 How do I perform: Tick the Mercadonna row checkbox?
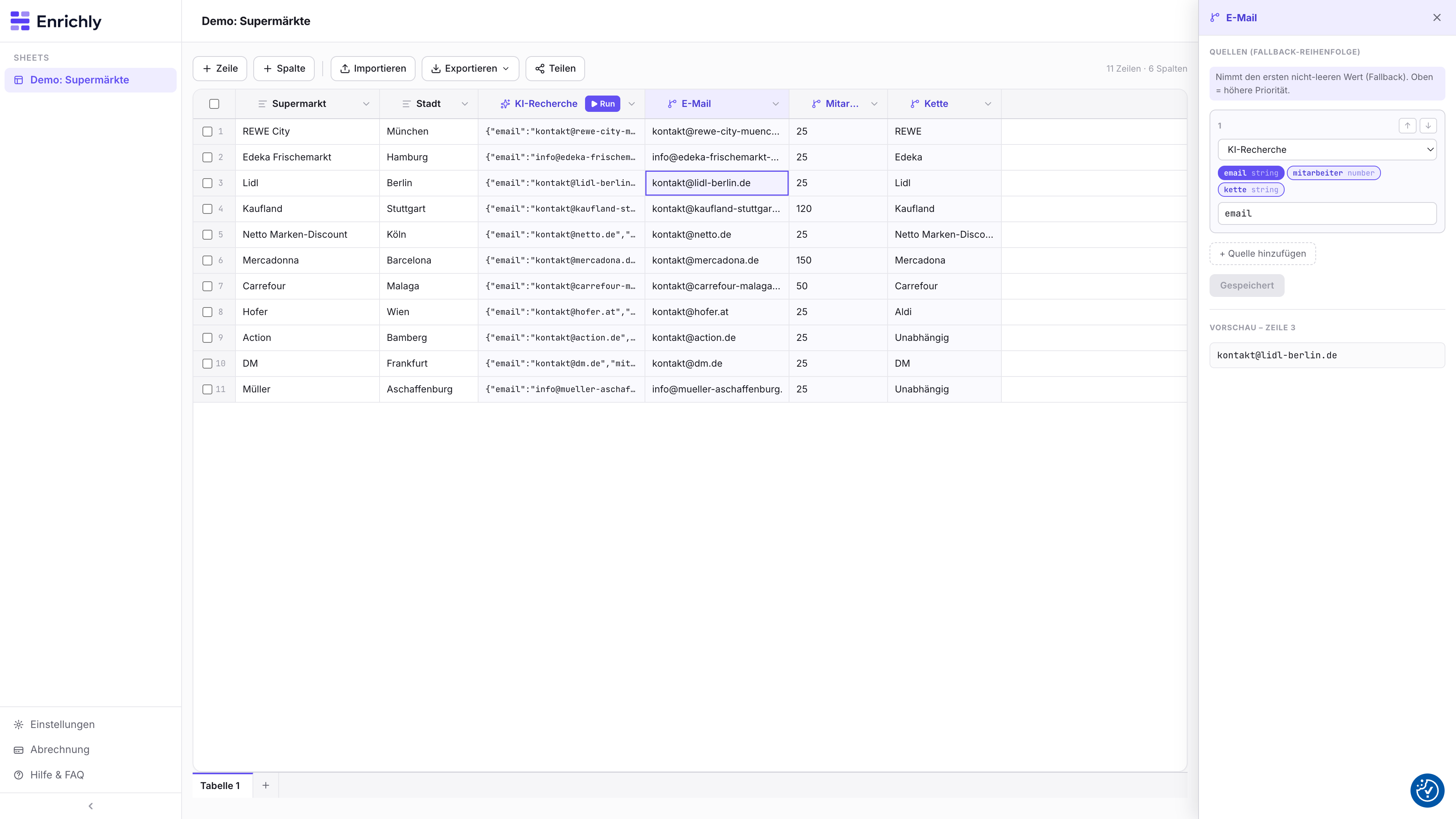(x=207, y=260)
